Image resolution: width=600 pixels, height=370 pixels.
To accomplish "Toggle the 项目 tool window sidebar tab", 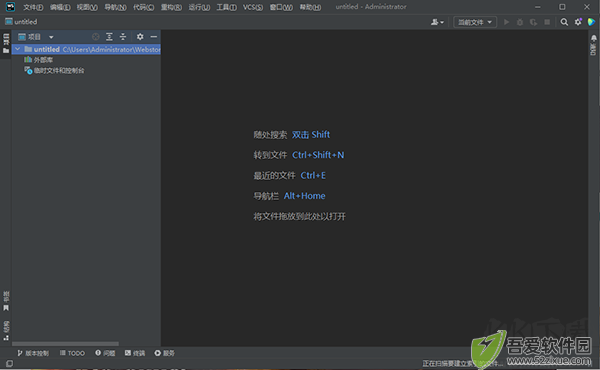I will tap(6, 44).
